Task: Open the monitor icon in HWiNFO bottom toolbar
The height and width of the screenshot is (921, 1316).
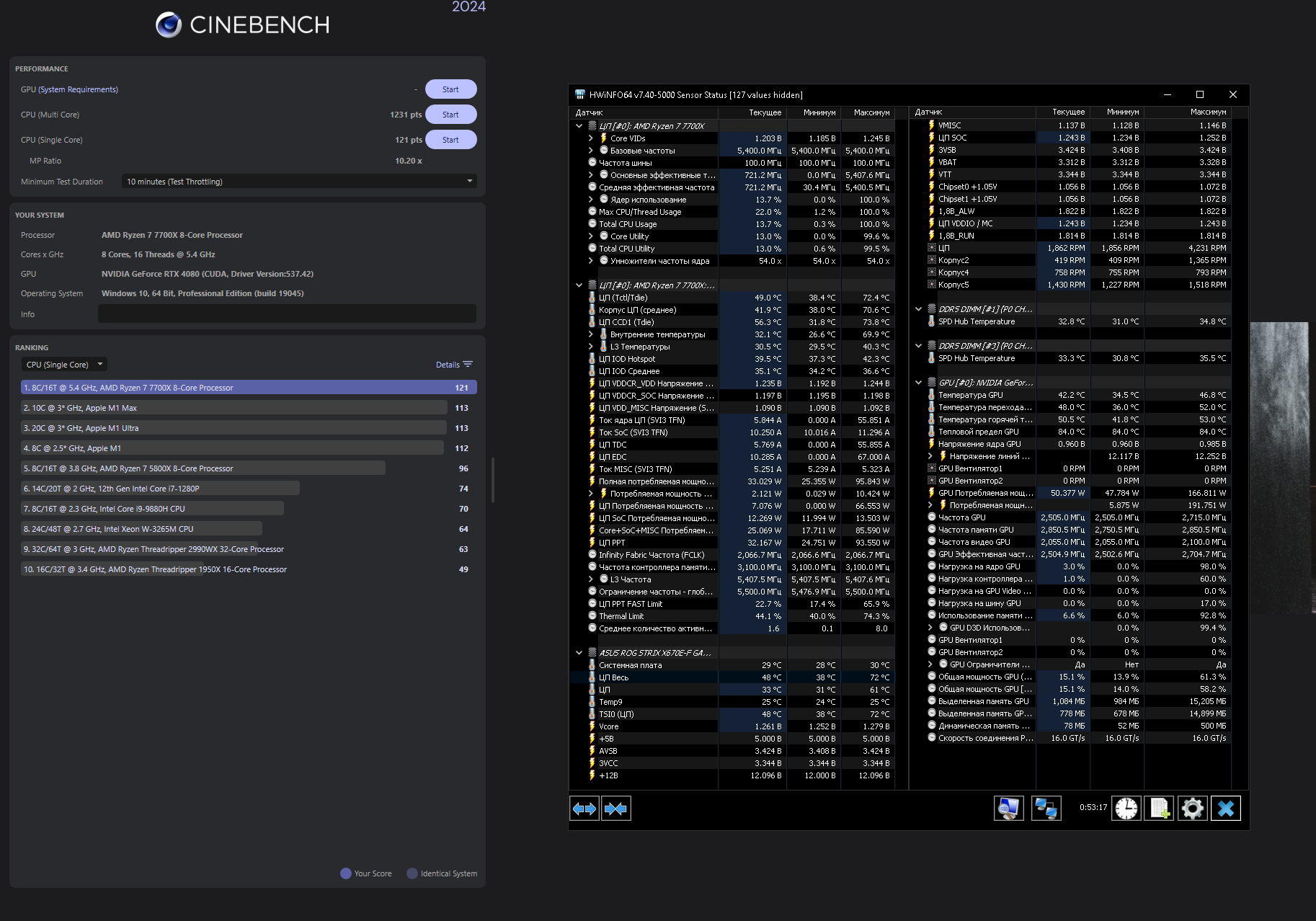Action: pyautogui.click(x=1009, y=809)
